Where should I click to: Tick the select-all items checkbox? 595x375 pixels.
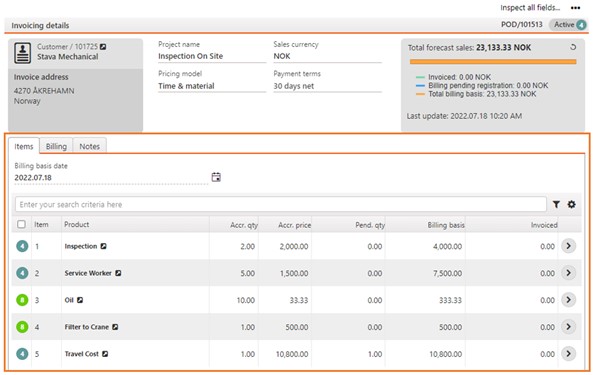pyautogui.click(x=22, y=224)
